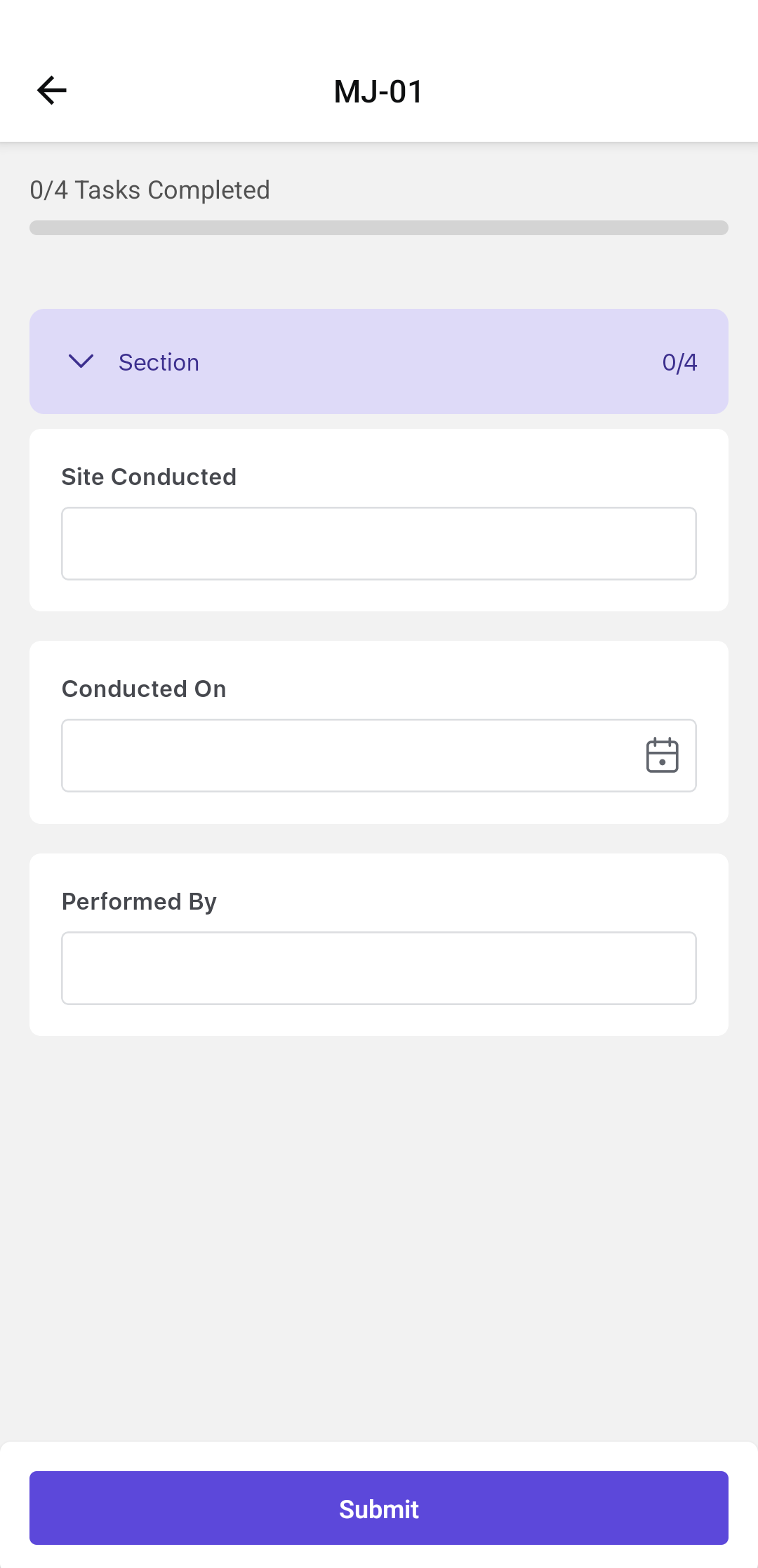Viewport: 758px width, 1568px height.
Task: Click the tasks completed progress bar
Action: (379, 228)
